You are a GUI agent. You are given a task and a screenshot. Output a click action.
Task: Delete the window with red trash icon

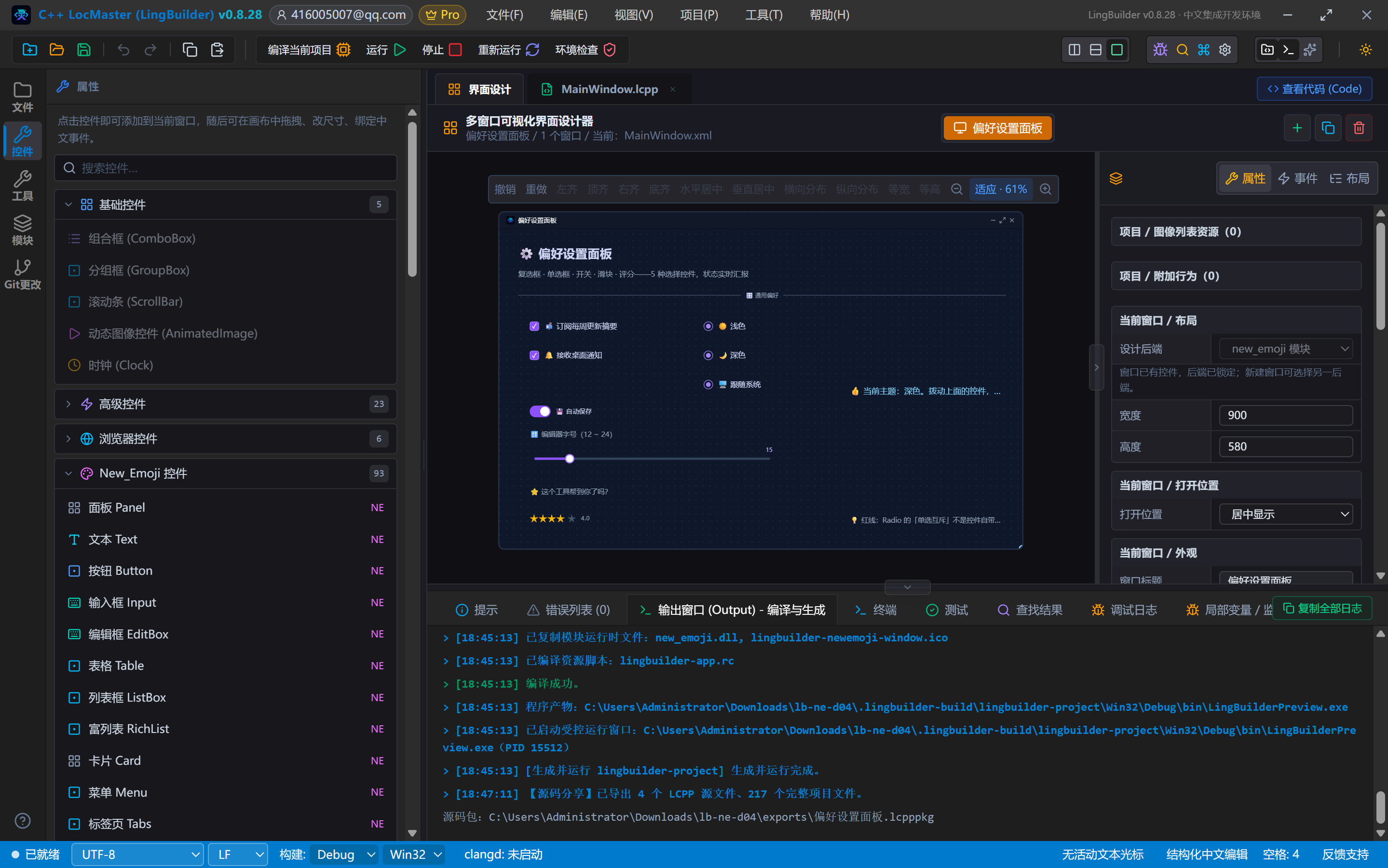point(1359,128)
